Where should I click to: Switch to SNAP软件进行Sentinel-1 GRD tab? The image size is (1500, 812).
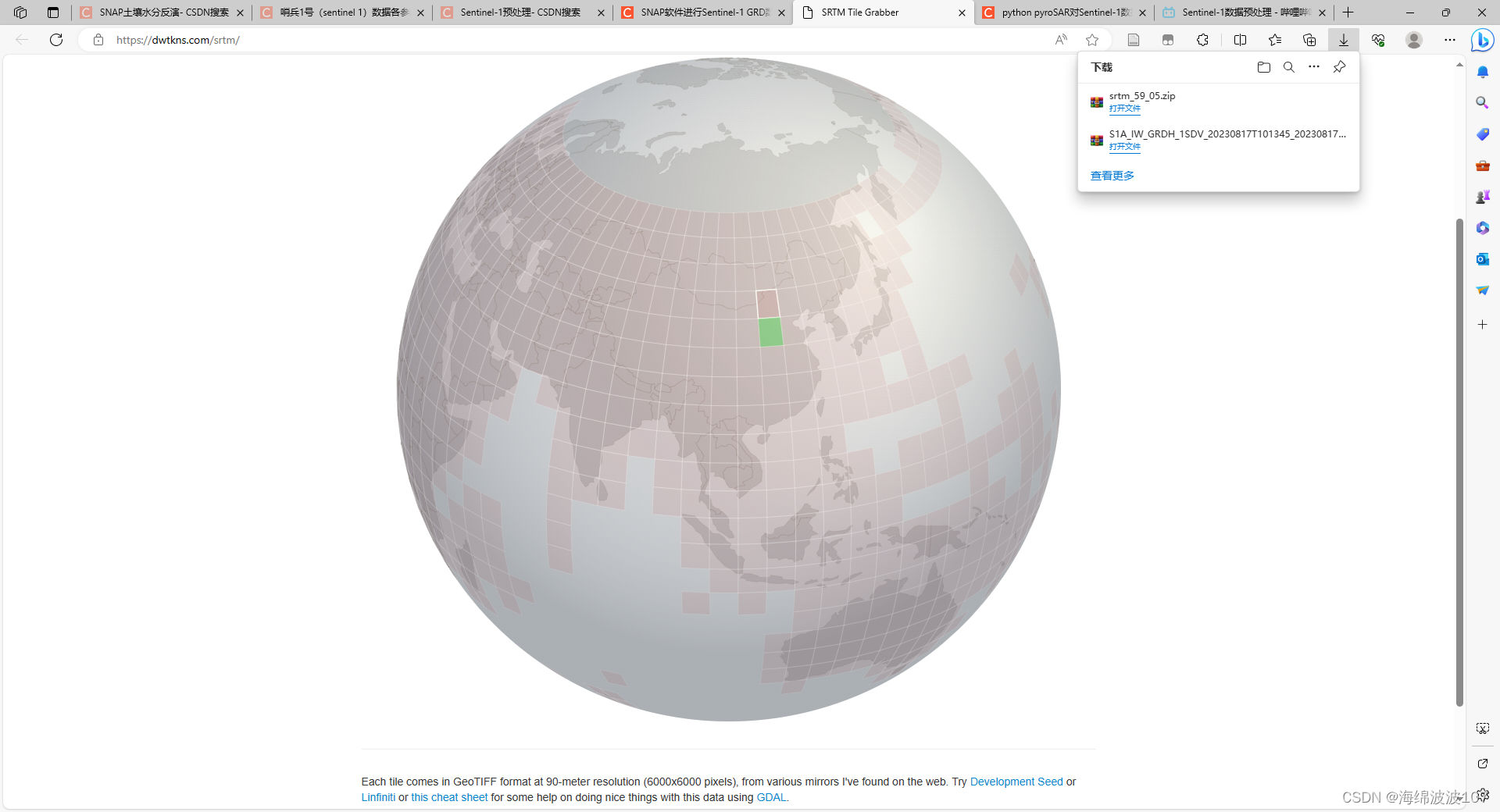(x=703, y=12)
